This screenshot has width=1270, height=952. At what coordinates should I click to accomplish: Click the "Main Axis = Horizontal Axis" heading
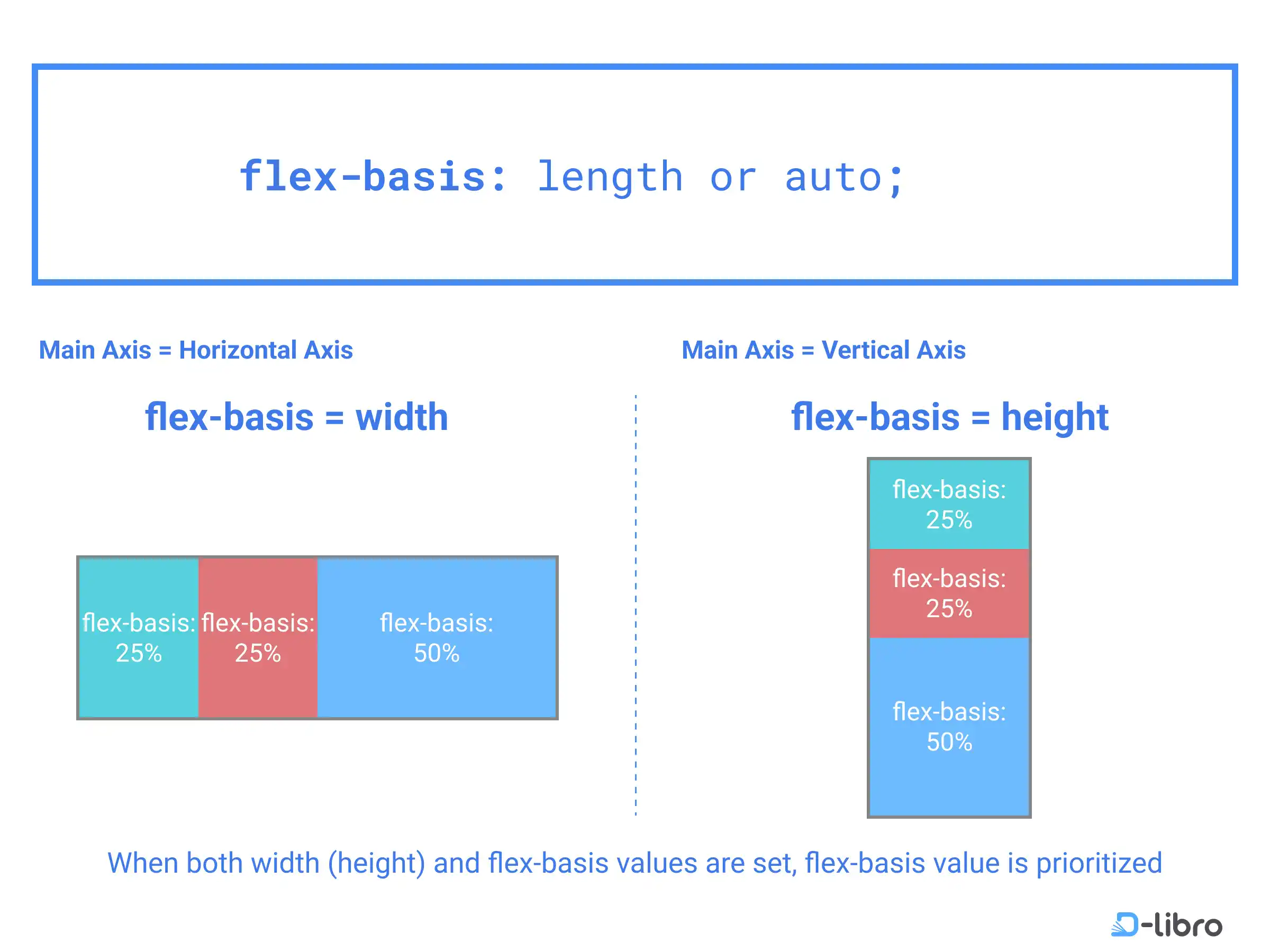(196, 350)
